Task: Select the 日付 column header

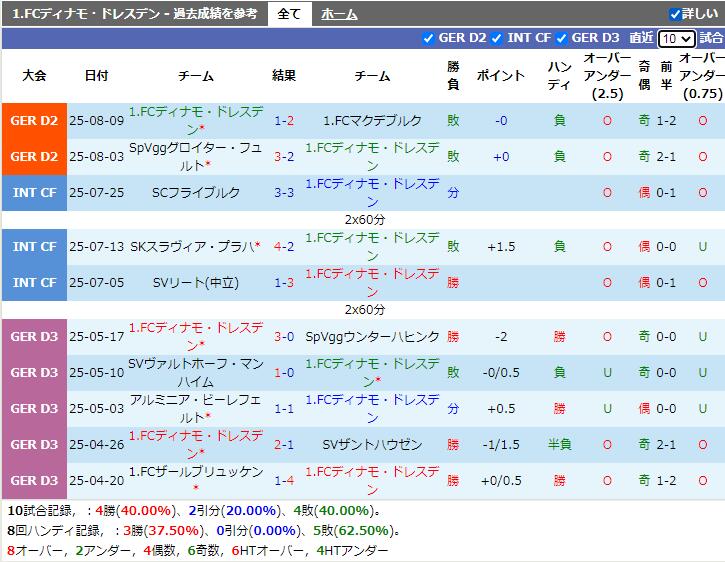Action: (96, 75)
